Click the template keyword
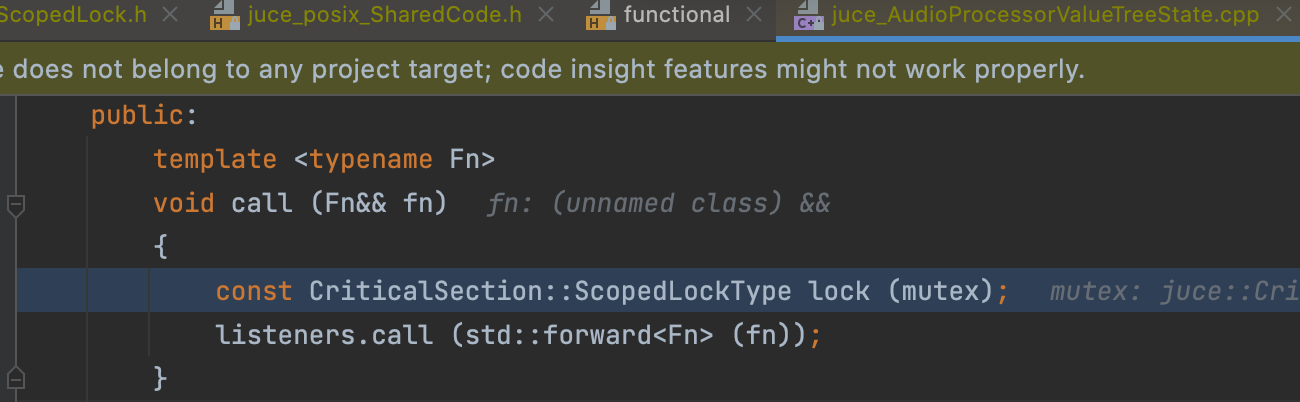1300x402 pixels. click(215, 160)
